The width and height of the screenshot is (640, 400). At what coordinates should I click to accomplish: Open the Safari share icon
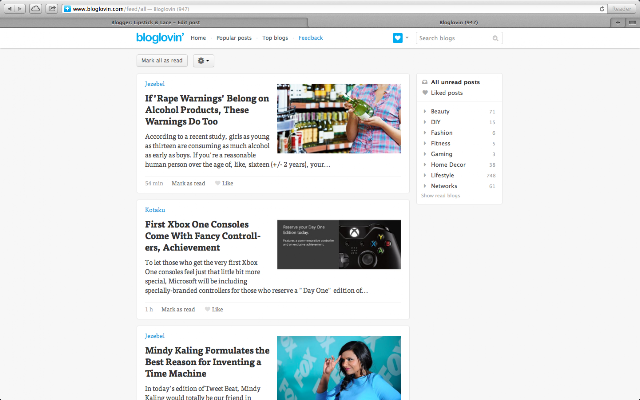coord(52,9)
